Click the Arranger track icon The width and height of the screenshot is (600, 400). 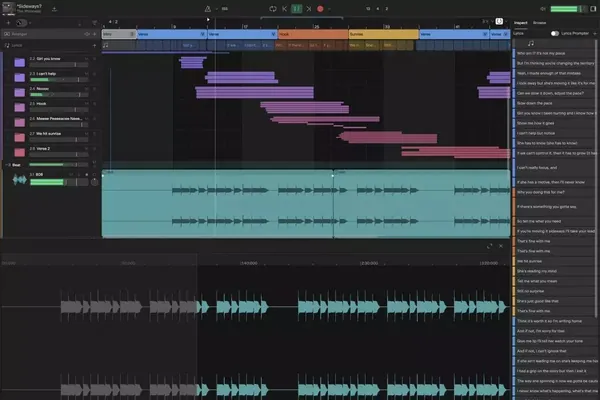pos(7,34)
